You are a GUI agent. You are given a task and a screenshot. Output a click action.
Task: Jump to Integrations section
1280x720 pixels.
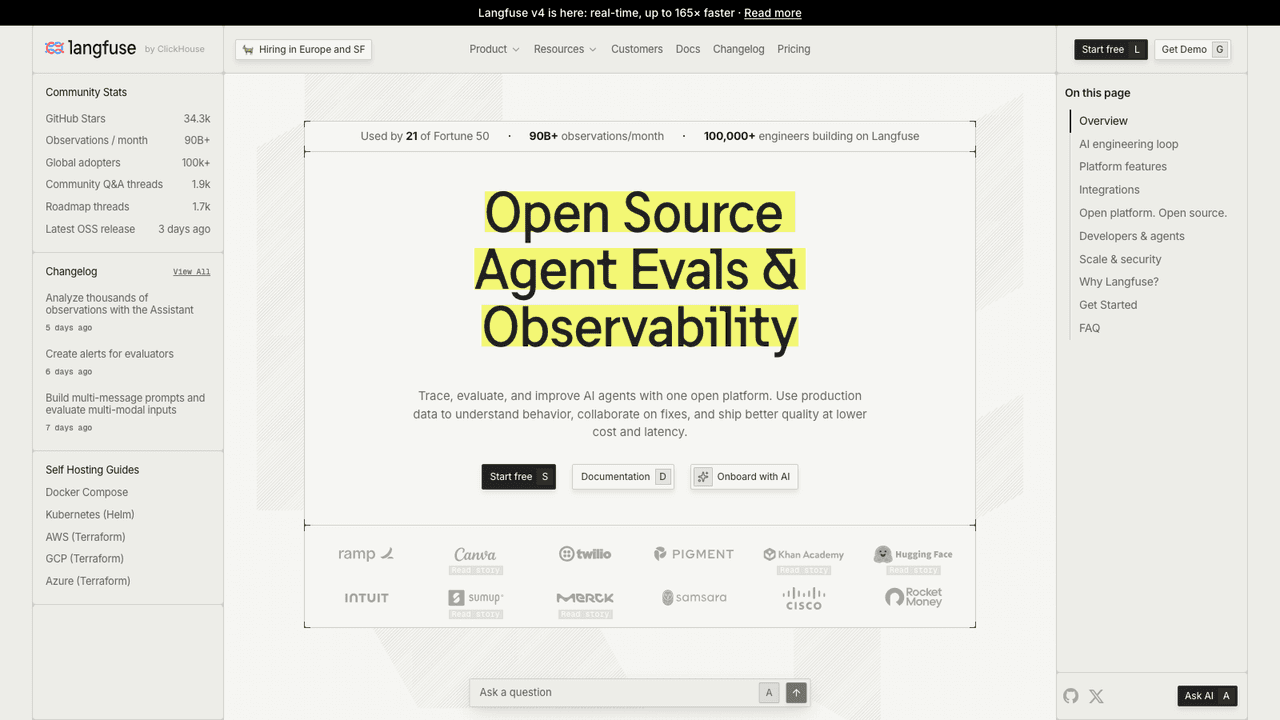(x=1109, y=190)
